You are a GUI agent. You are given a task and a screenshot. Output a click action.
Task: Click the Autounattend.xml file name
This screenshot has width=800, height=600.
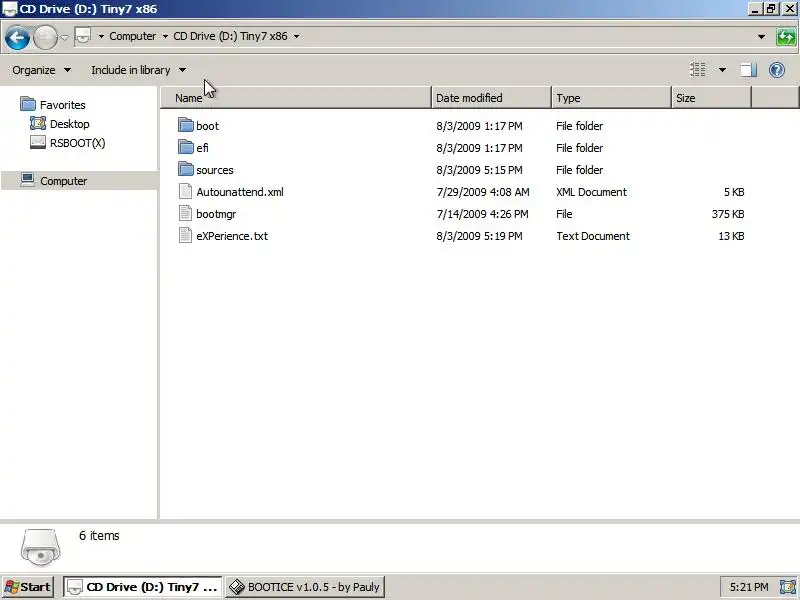click(x=240, y=192)
